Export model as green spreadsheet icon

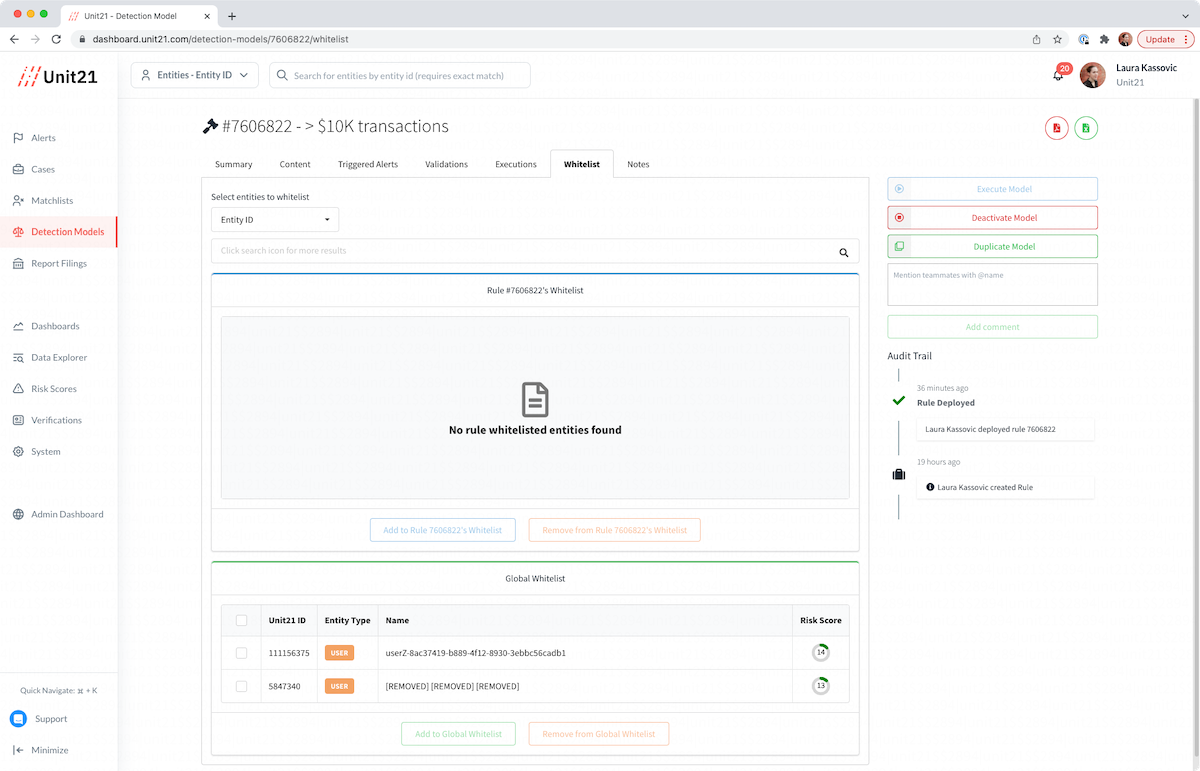pos(1086,128)
